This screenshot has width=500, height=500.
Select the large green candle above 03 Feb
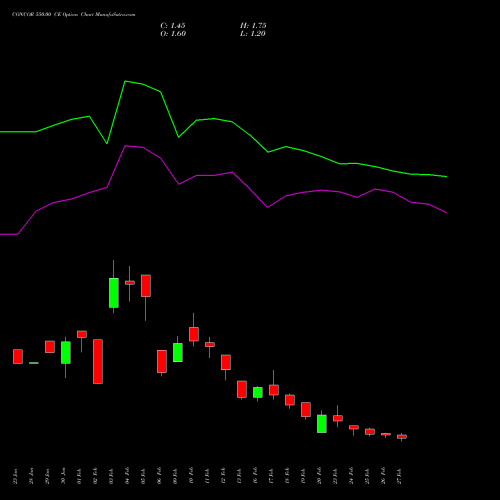pyautogui.click(x=114, y=293)
